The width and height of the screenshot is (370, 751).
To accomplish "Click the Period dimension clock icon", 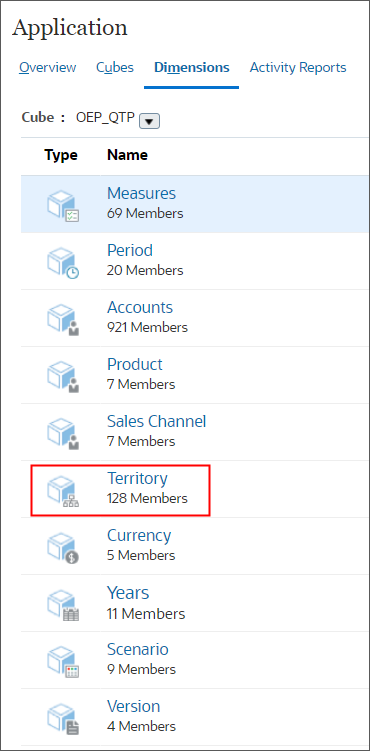I will (63, 263).
